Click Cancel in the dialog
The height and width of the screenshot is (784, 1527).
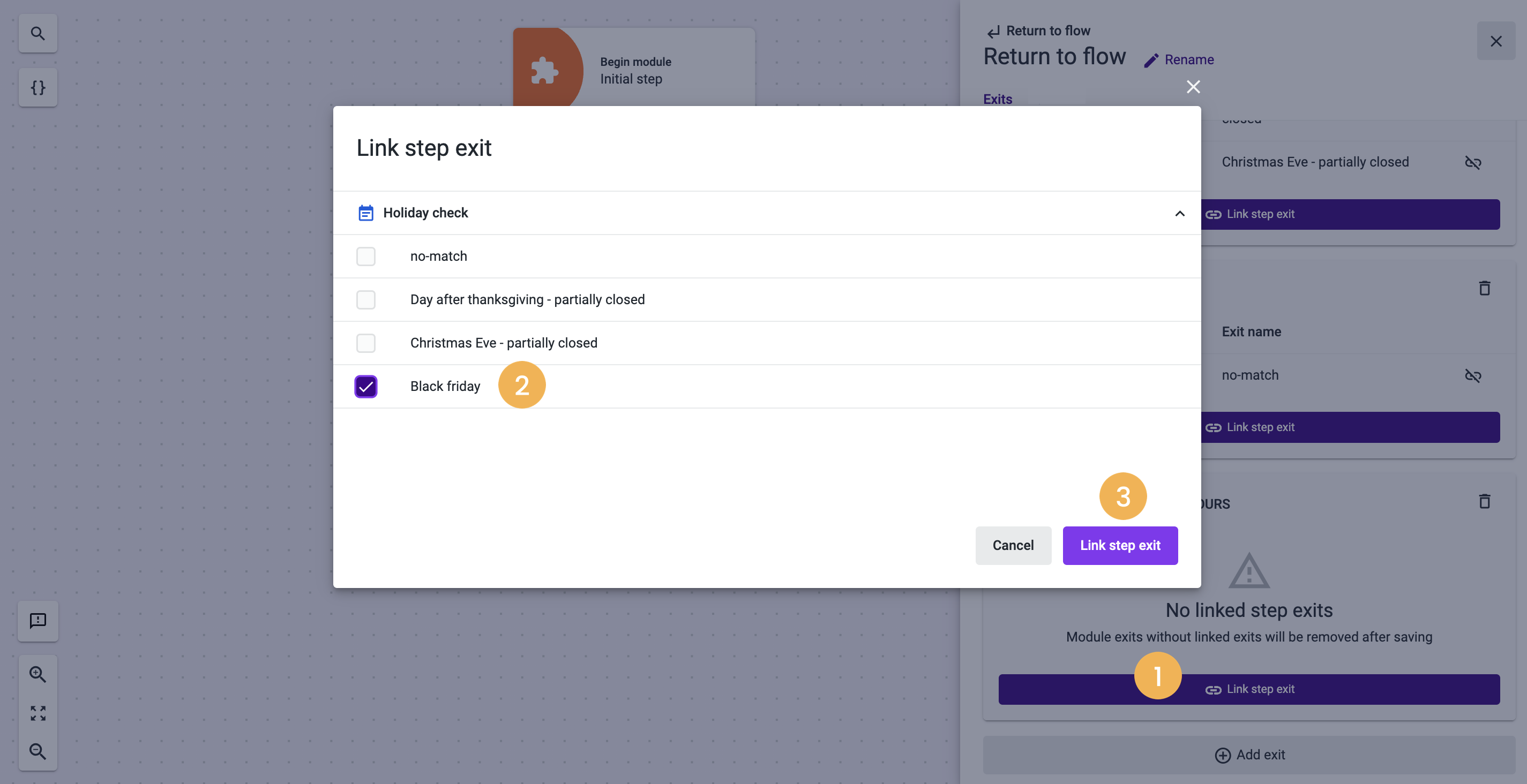coord(1013,545)
